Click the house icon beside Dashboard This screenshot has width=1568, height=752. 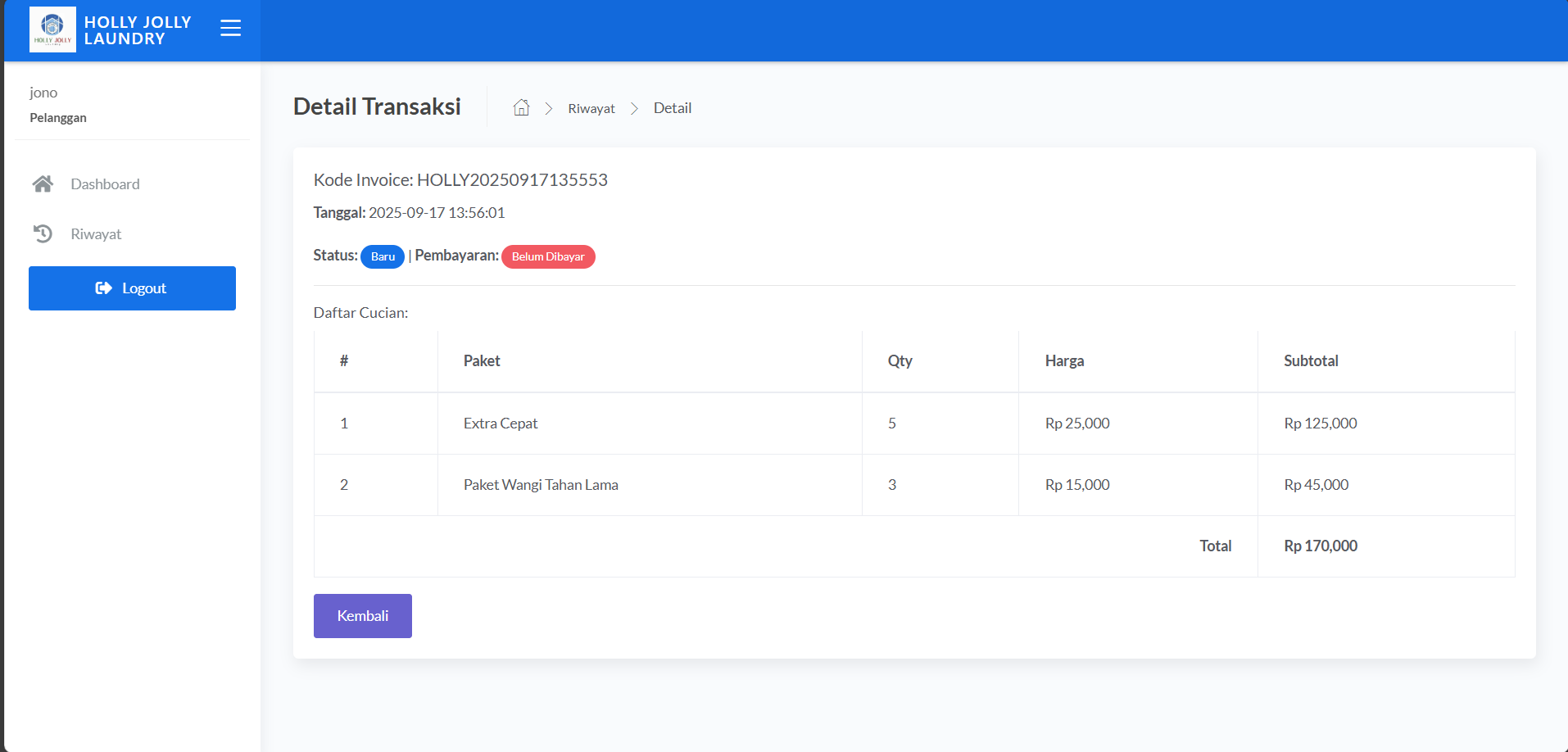tap(43, 184)
